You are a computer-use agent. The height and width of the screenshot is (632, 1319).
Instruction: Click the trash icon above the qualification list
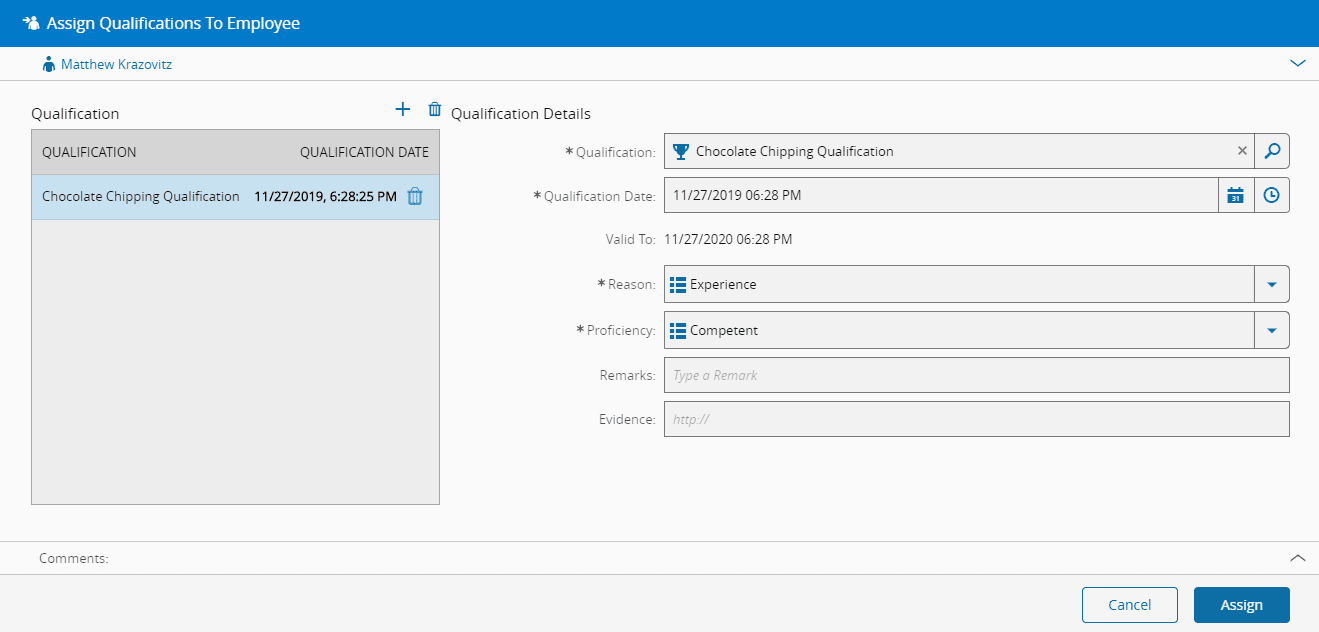[434, 110]
